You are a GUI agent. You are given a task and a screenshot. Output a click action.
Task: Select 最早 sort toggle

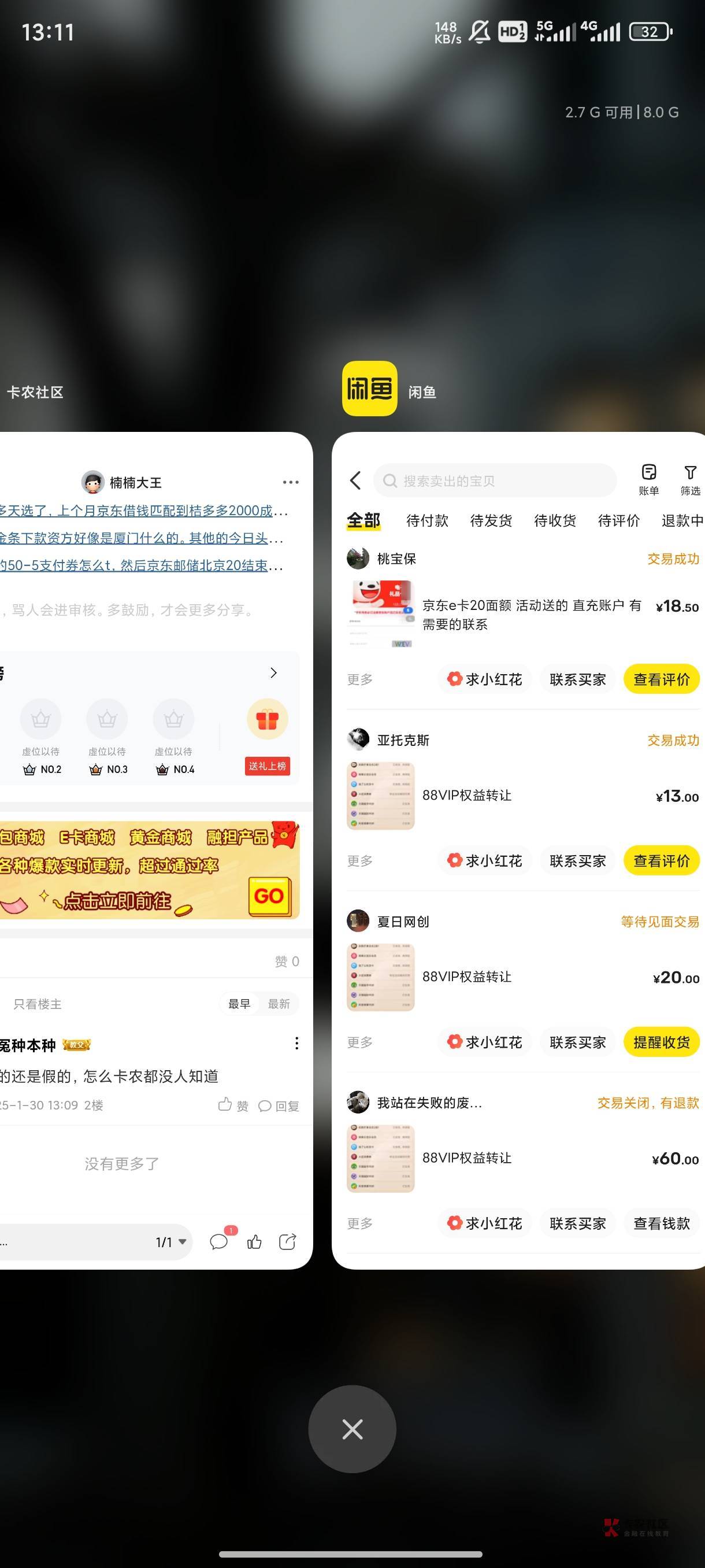tap(239, 1004)
